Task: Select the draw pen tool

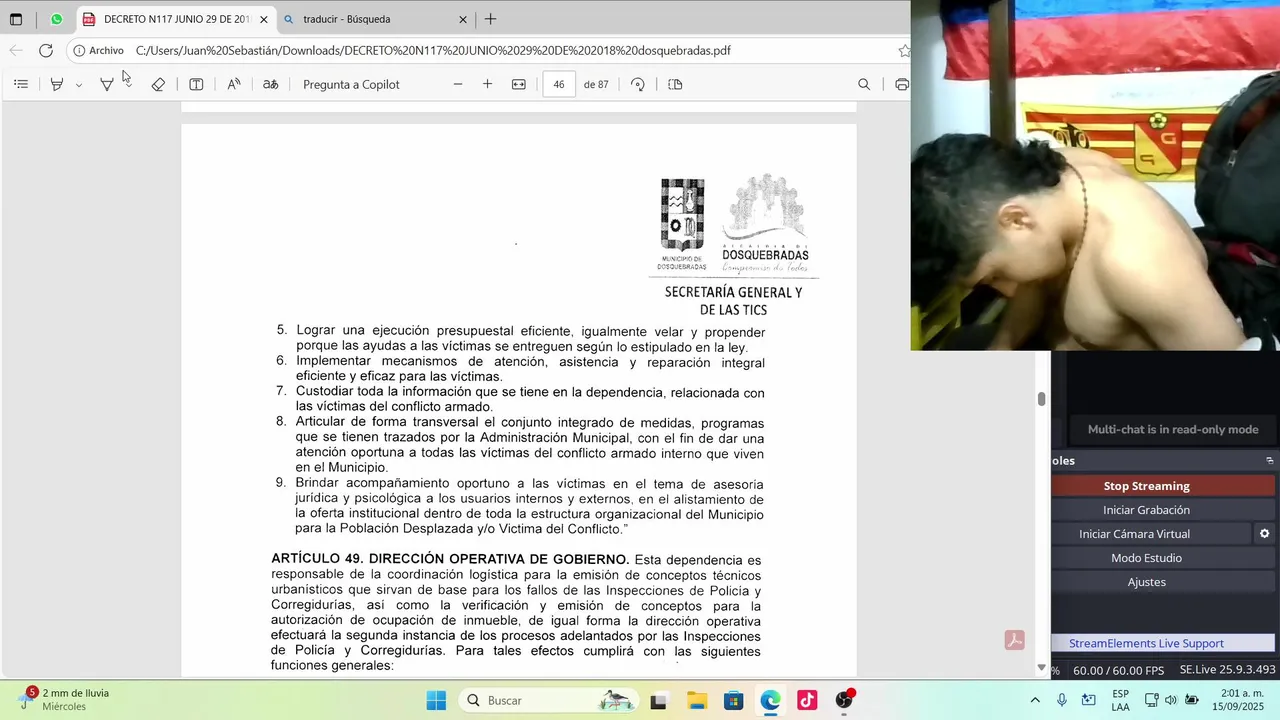Action: (x=107, y=84)
